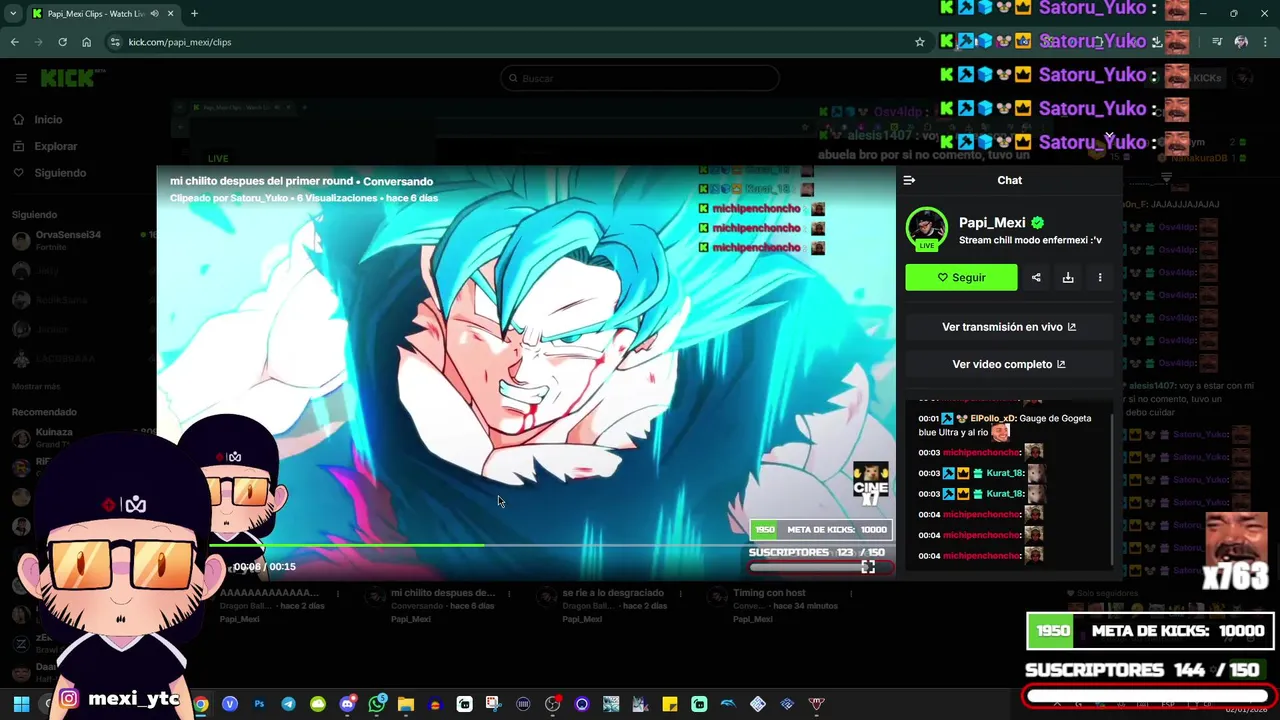
Task: Open File Explorer from the taskbar
Action: click(406, 704)
